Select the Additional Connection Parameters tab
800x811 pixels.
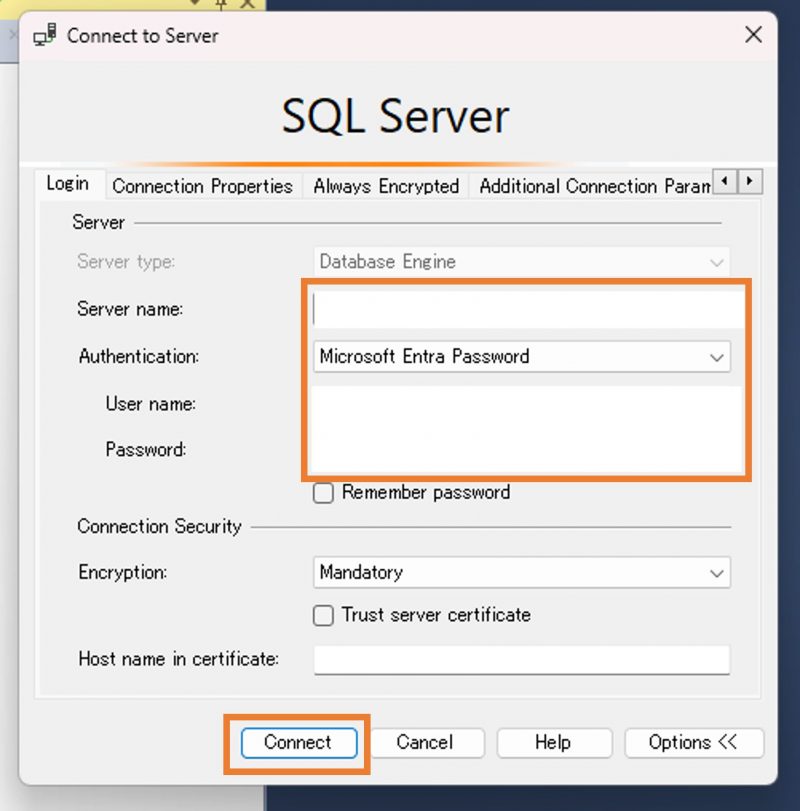(595, 186)
